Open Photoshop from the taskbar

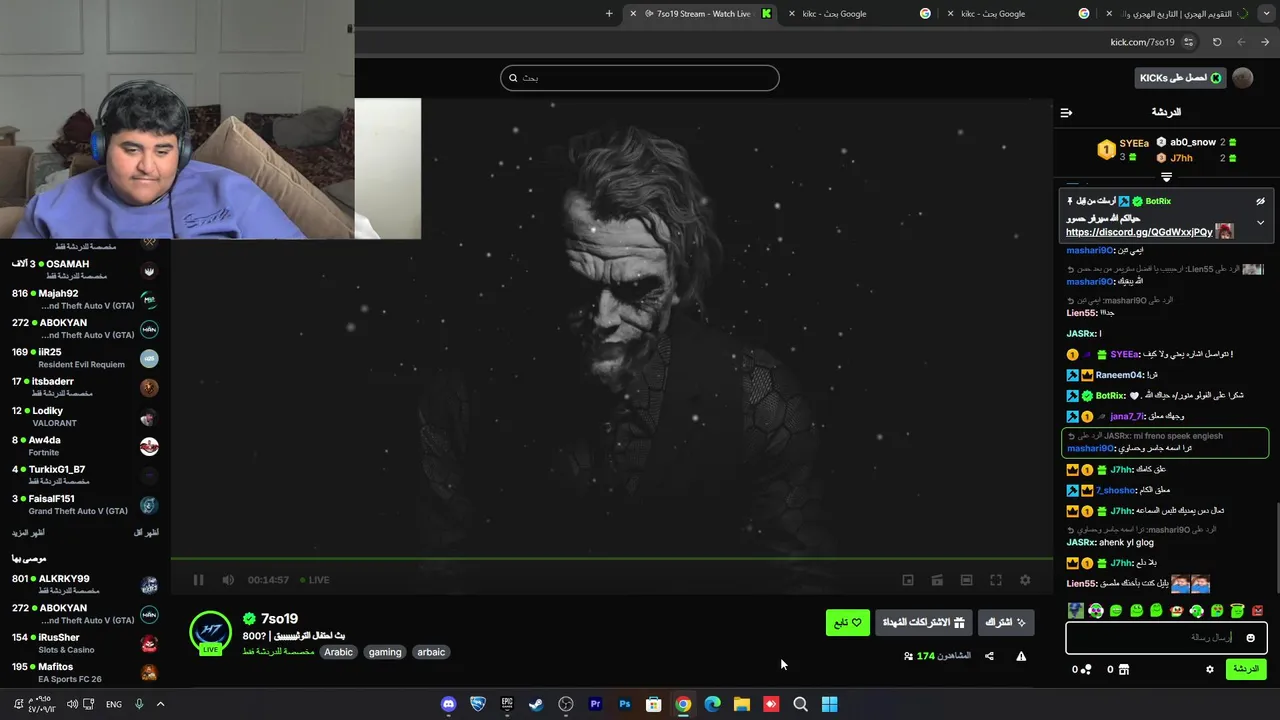coord(624,704)
